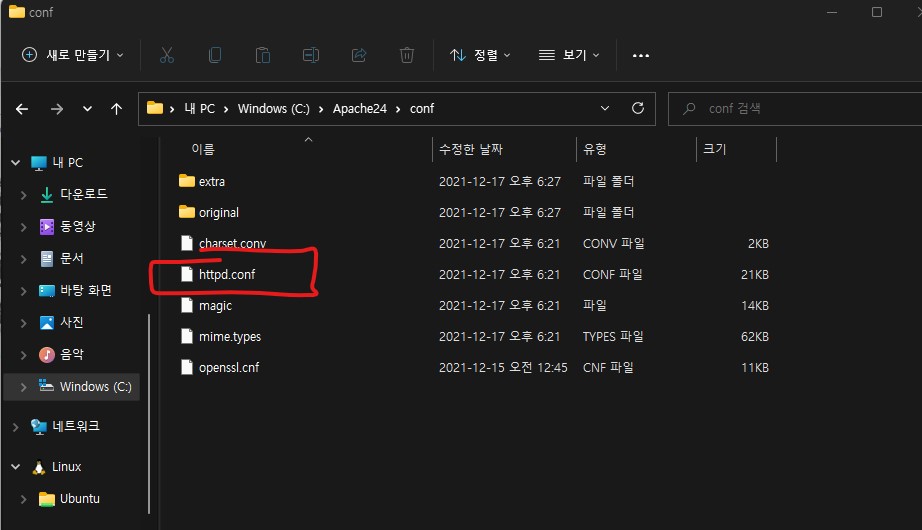Click the Rename icon in toolbar
922x530 pixels.
click(311, 55)
